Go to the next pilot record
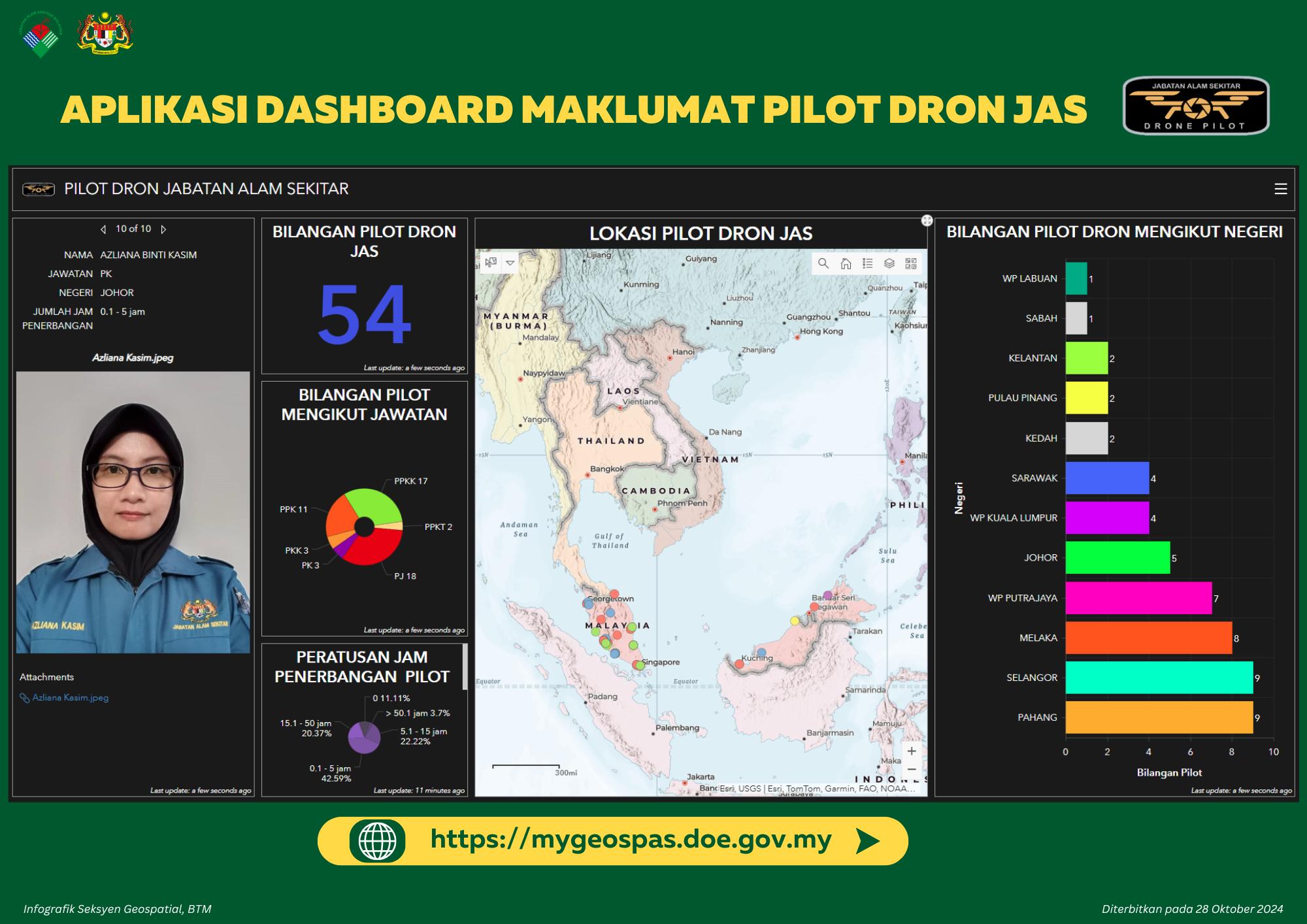Viewport: 1307px width, 924px height. [x=163, y=229]
